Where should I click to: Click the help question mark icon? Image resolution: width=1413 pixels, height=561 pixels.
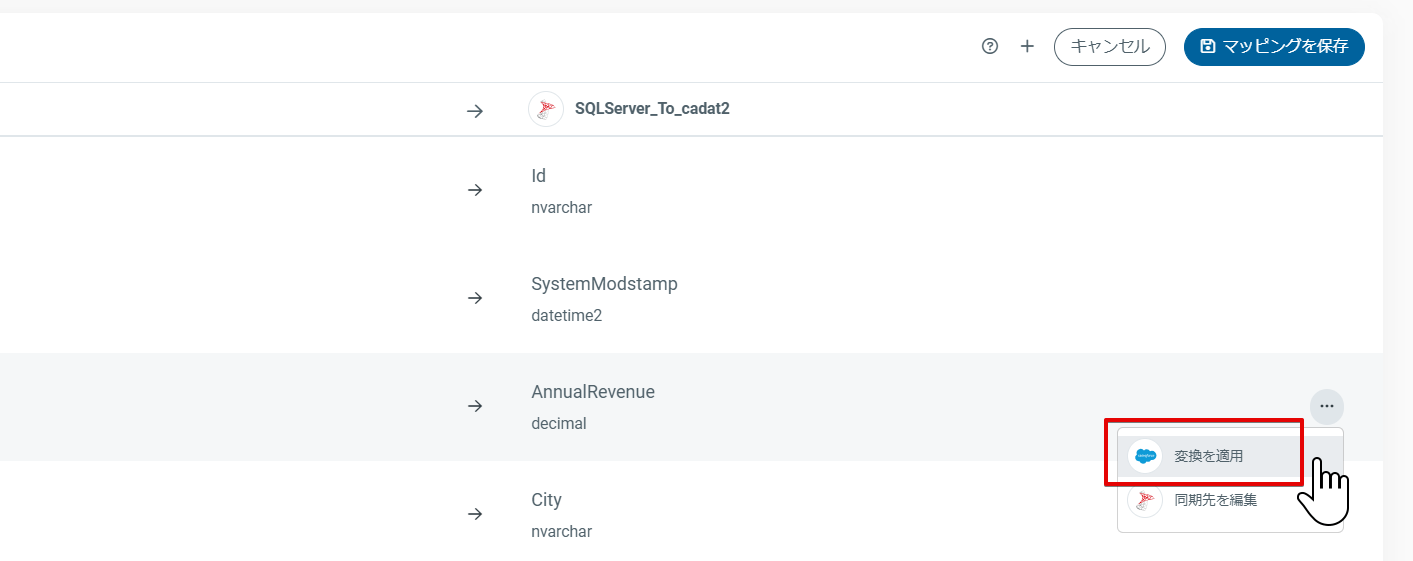[x=990, y=46]
